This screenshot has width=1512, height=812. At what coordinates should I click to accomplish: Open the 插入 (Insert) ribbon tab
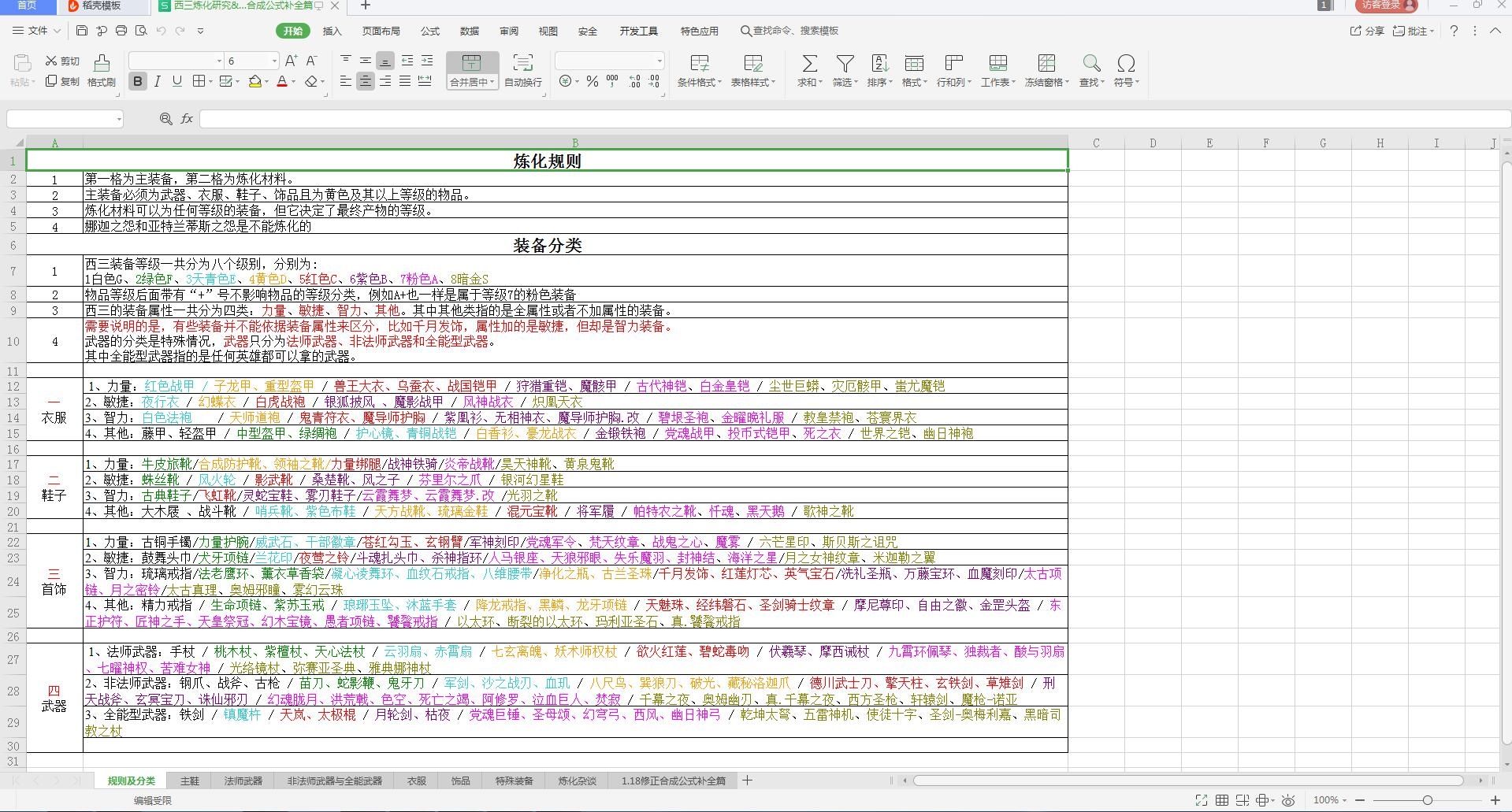click(x=332, y=31)
